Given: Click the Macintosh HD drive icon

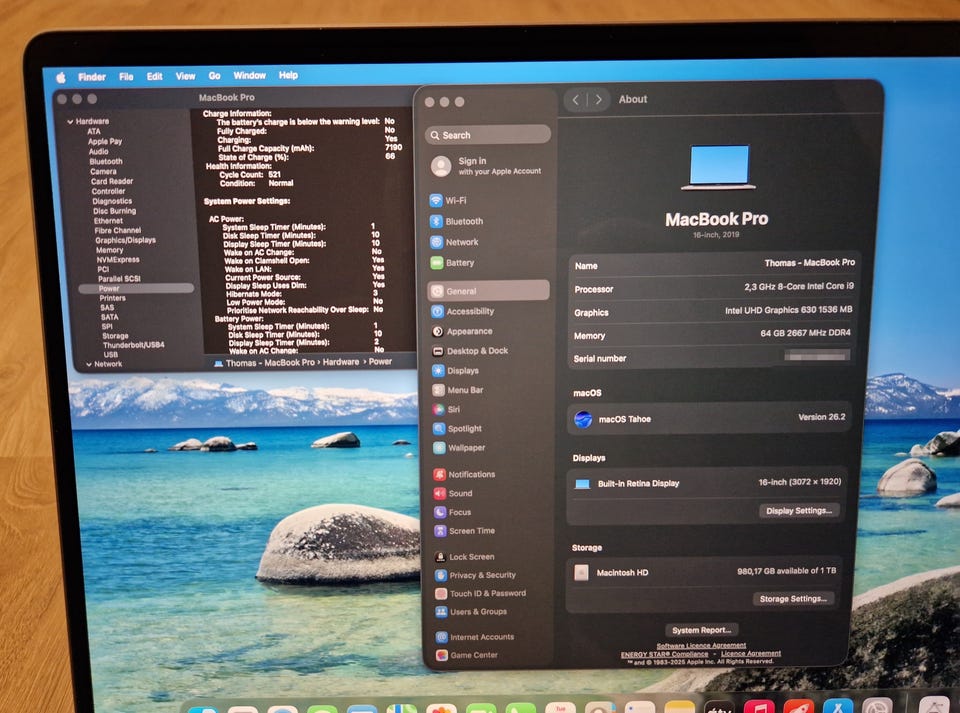Looking at the screenshot, I should (581, 572).
